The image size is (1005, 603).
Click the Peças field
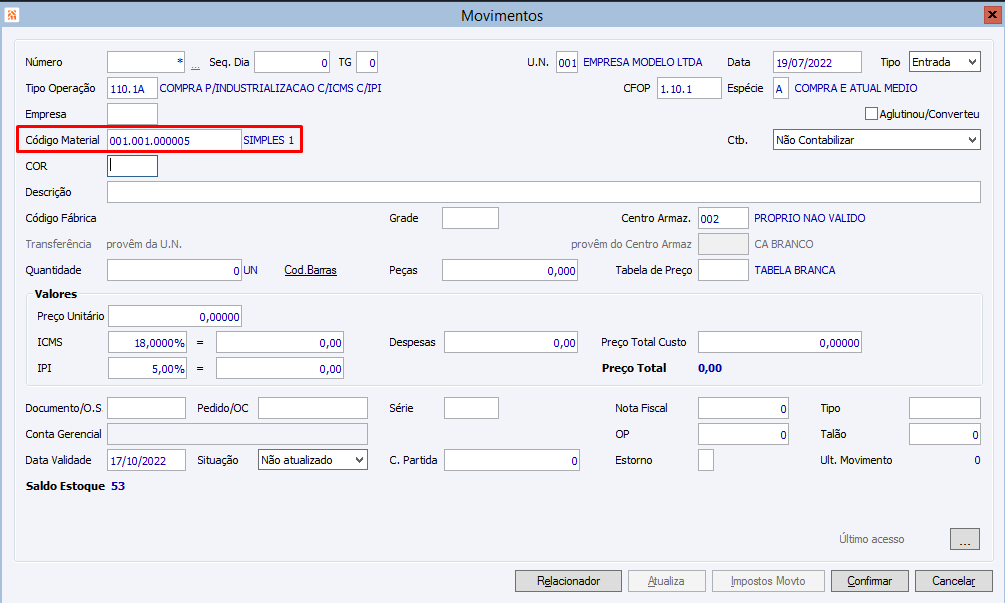click(x=510, y=270)
